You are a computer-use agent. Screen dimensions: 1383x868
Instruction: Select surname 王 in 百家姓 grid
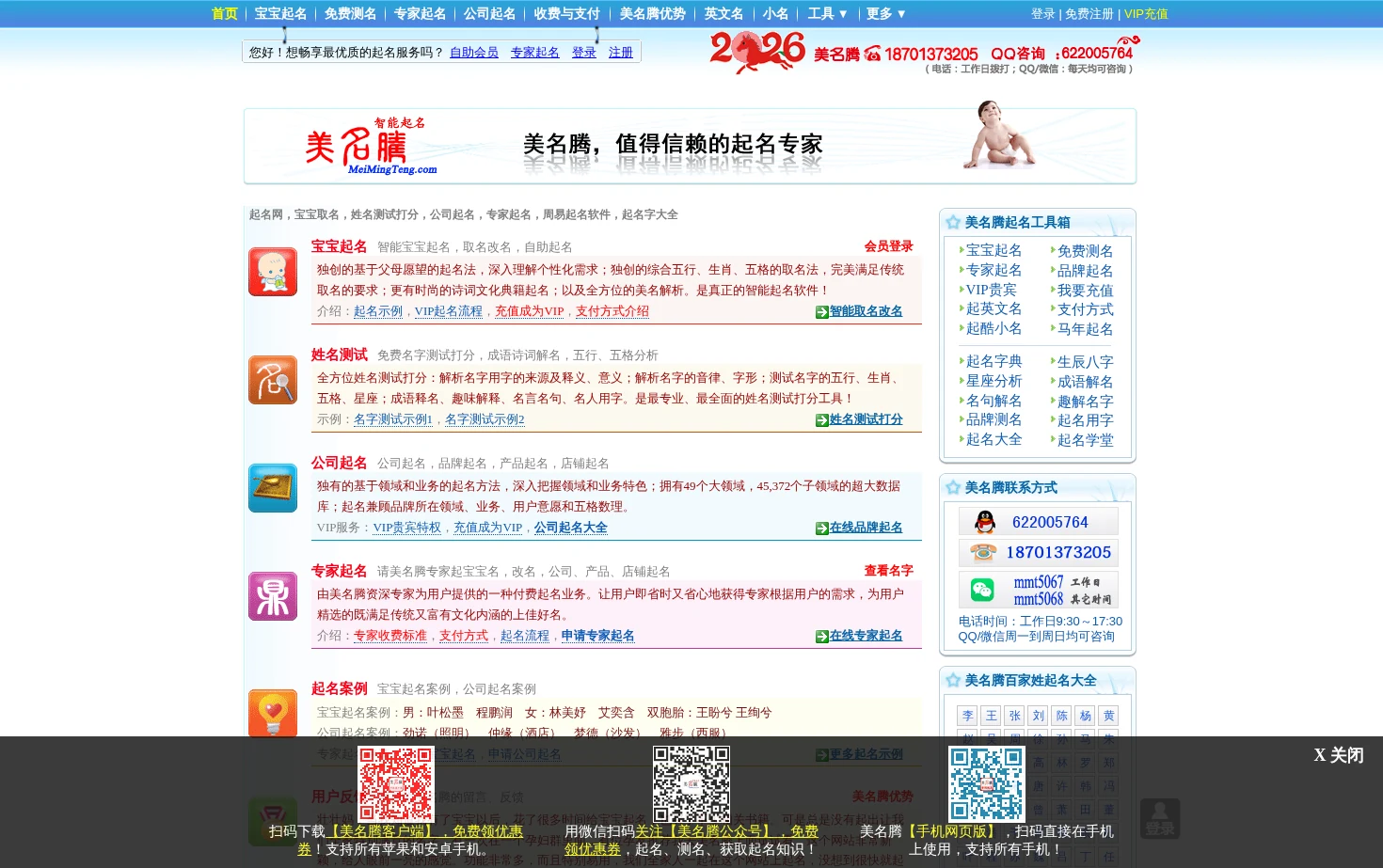991,716
